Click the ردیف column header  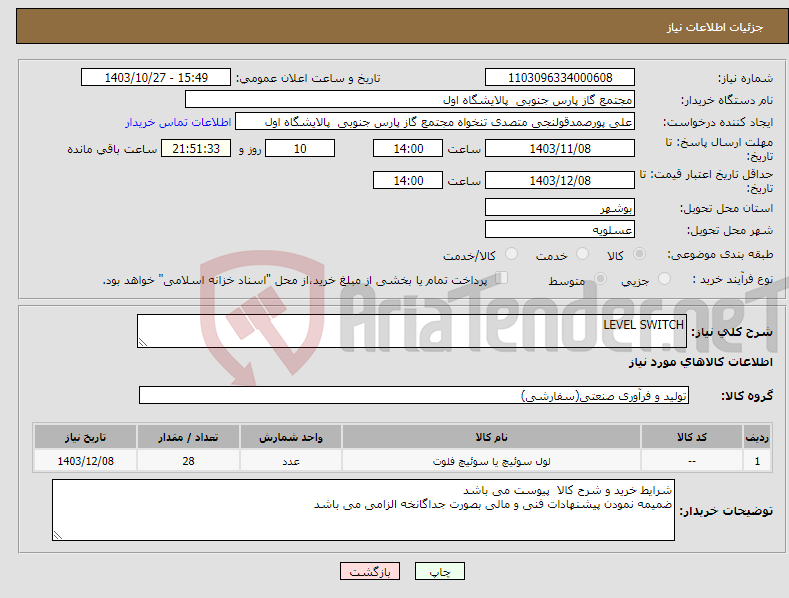tap(757, 437)
